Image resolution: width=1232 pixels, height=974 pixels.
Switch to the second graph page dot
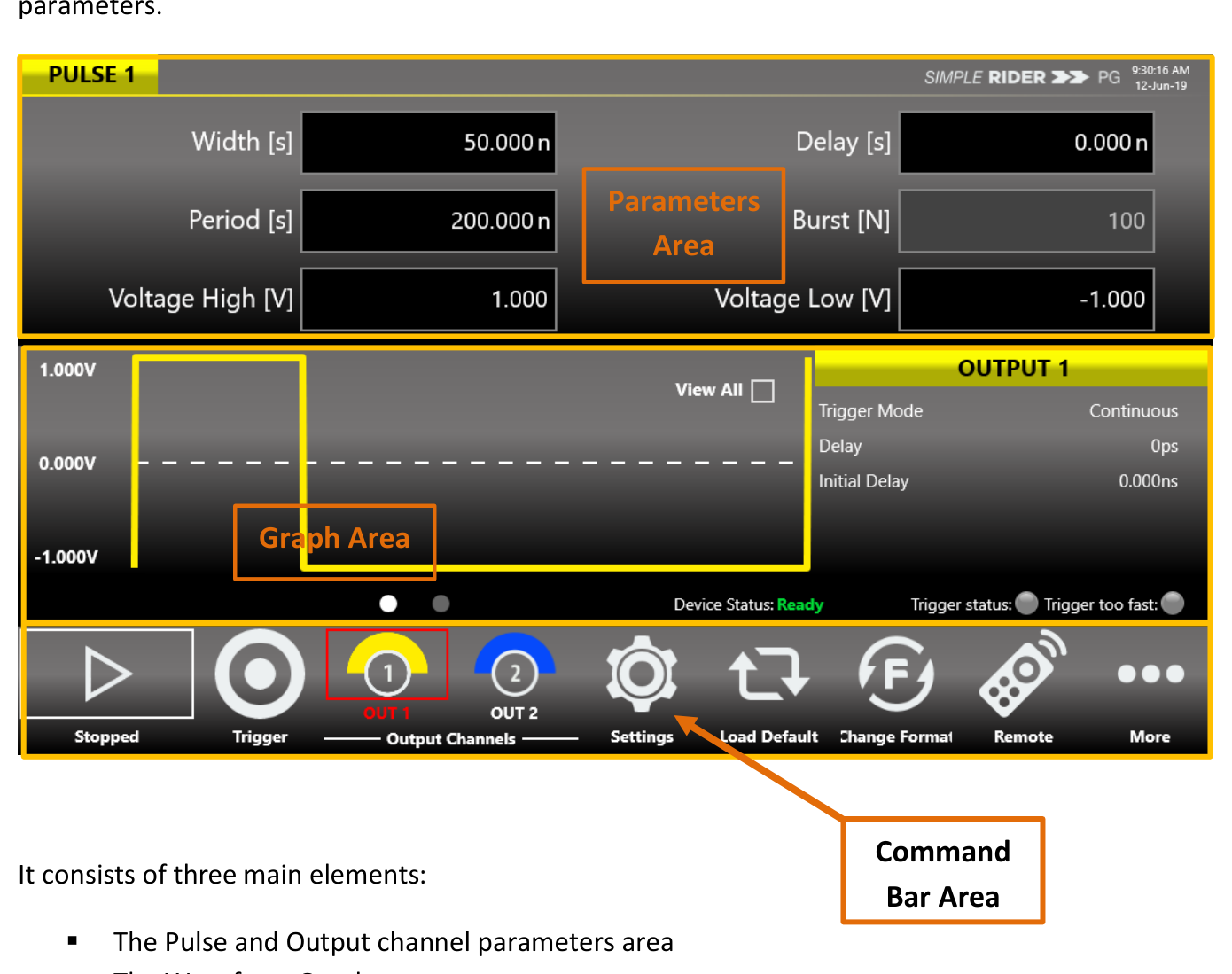pos(441,604)
